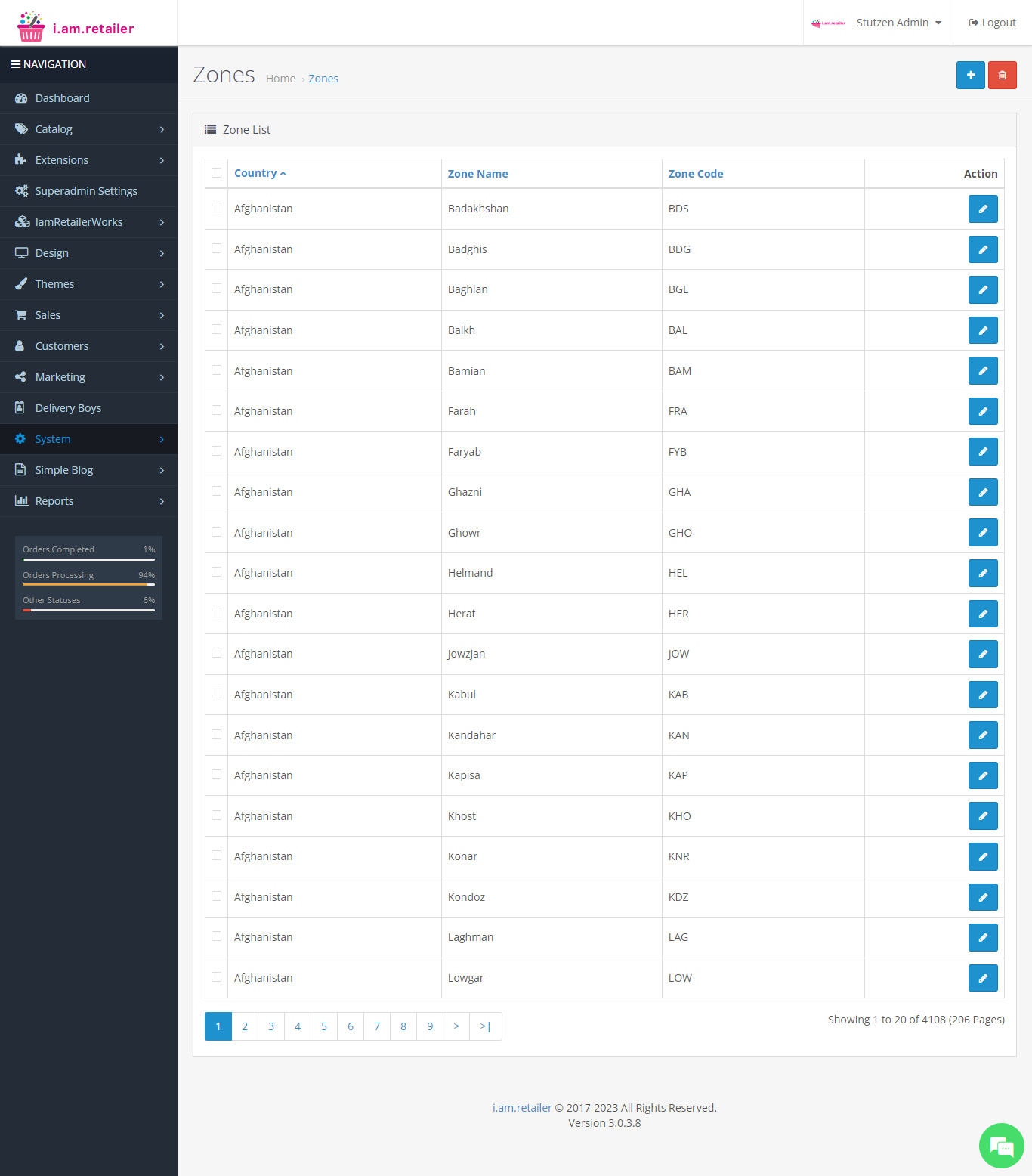Go to page 2 of the zone list
Image resolution: width=1032 pixels, height=1176 pixels.
pyautogui.click(x=245, y=1026)
